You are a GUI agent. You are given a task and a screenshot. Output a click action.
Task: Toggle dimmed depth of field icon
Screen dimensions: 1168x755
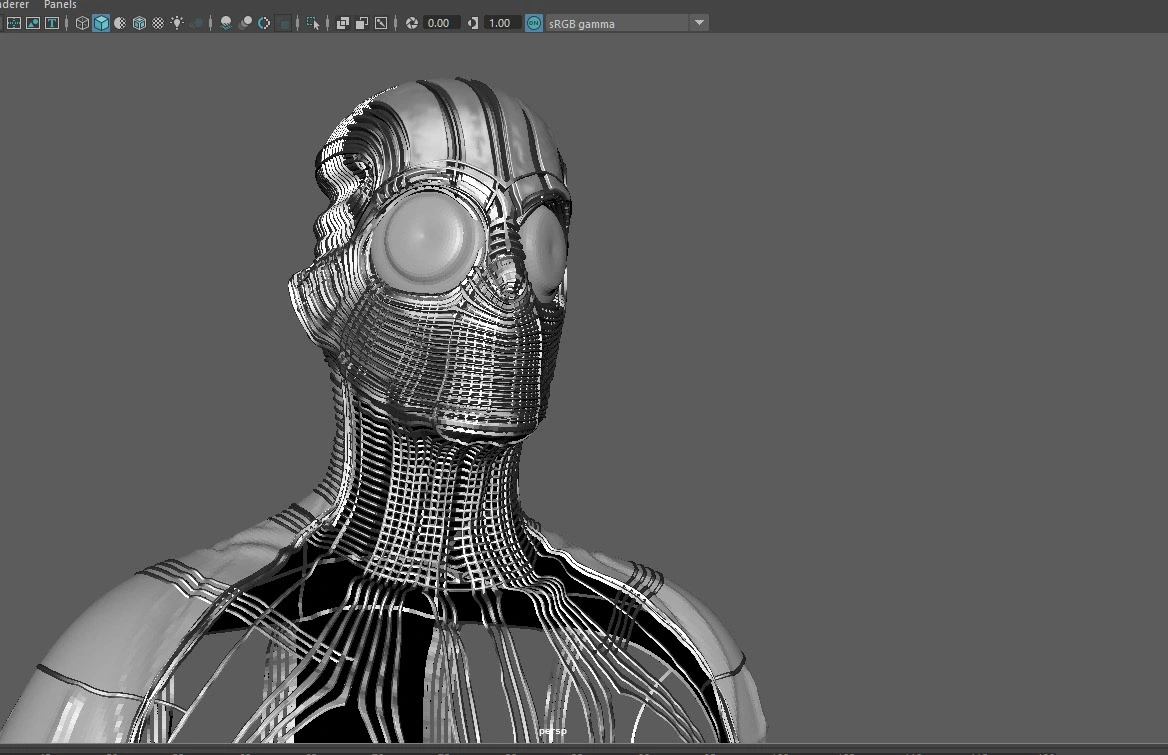click(x=283, y=23)
